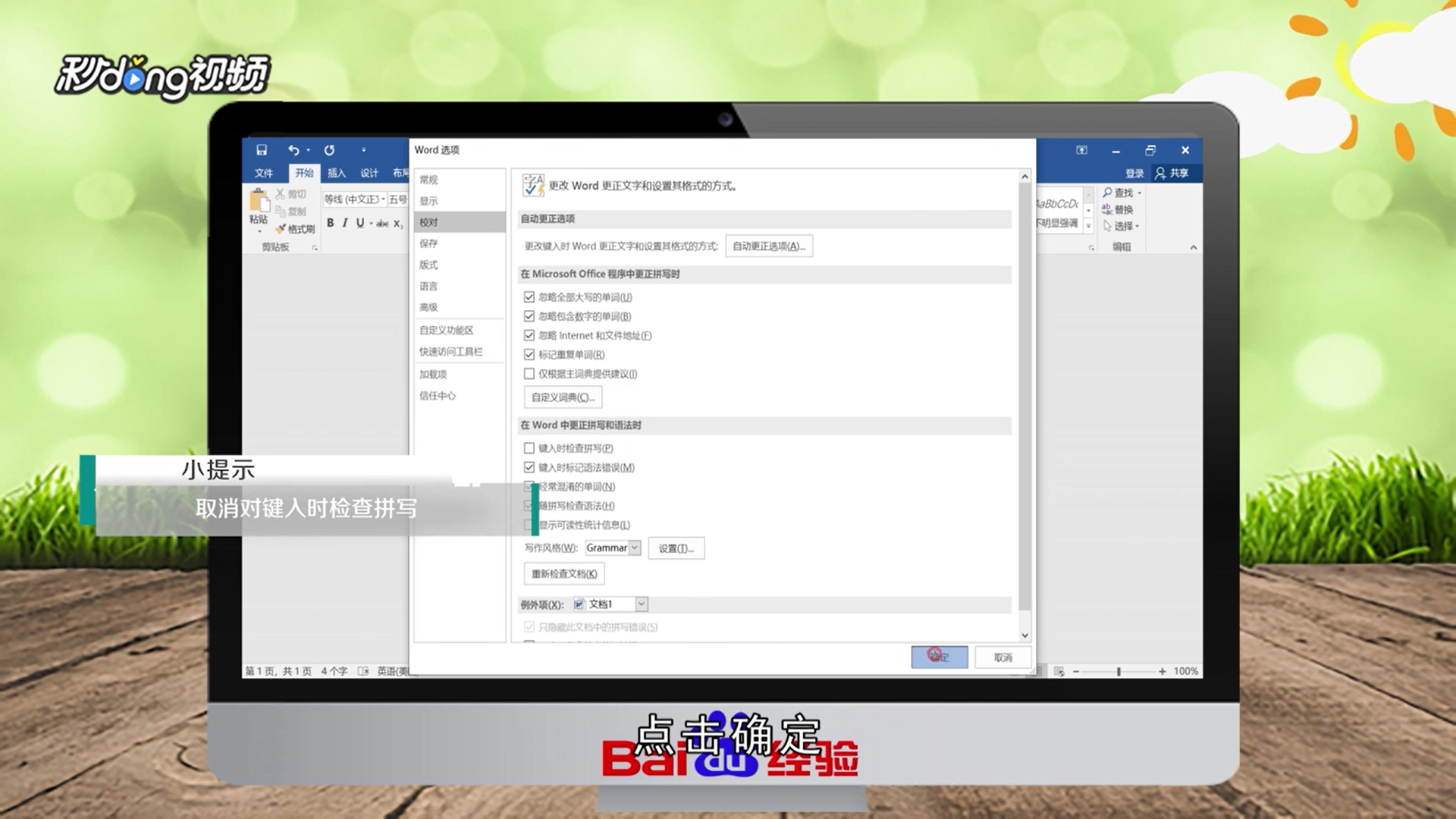
Task: Select 信任中心 category in options
Action: pos(460,395)
